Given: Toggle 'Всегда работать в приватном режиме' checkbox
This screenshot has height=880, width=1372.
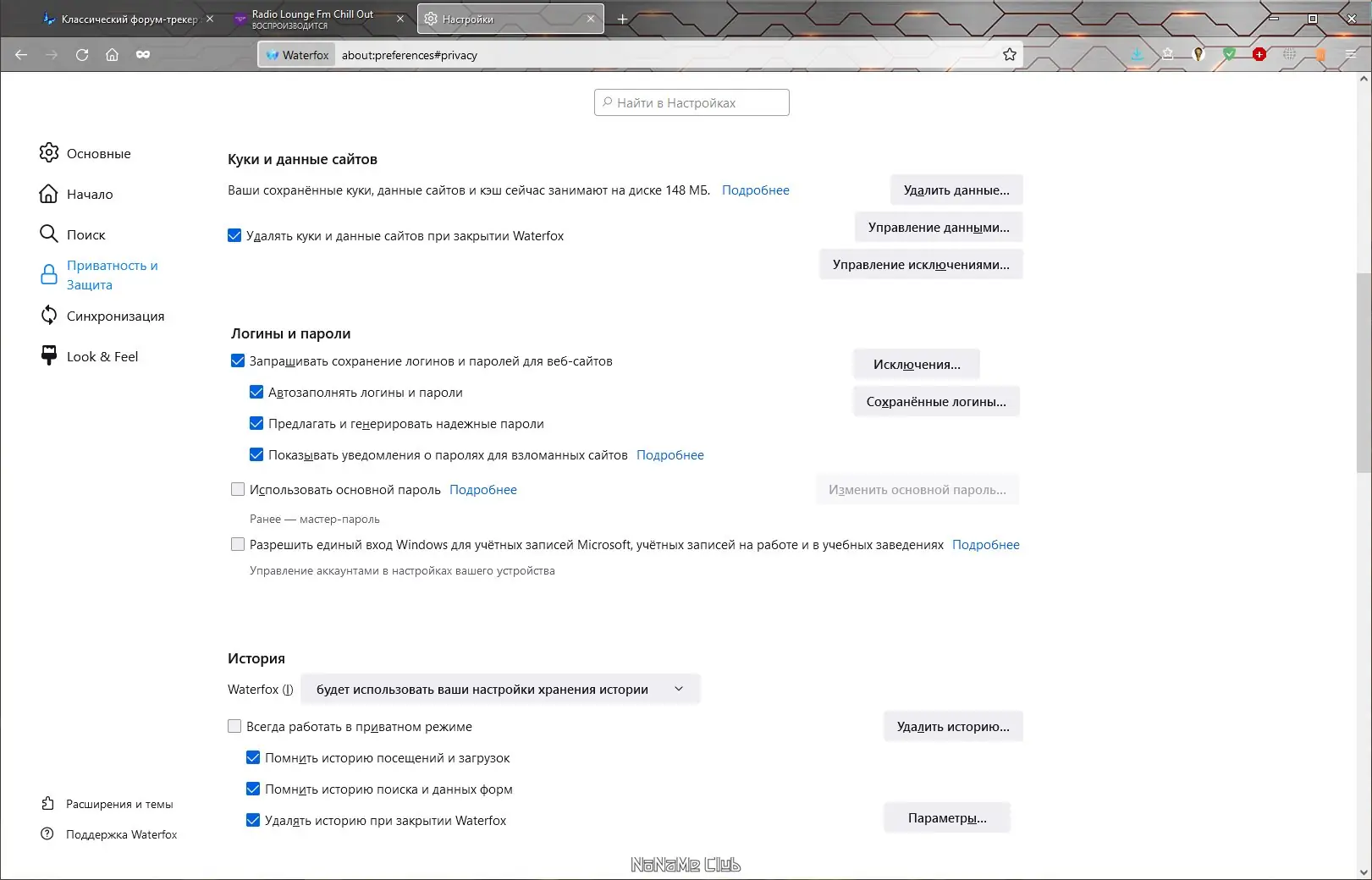Looking at the screenshot, I should 234,727.
